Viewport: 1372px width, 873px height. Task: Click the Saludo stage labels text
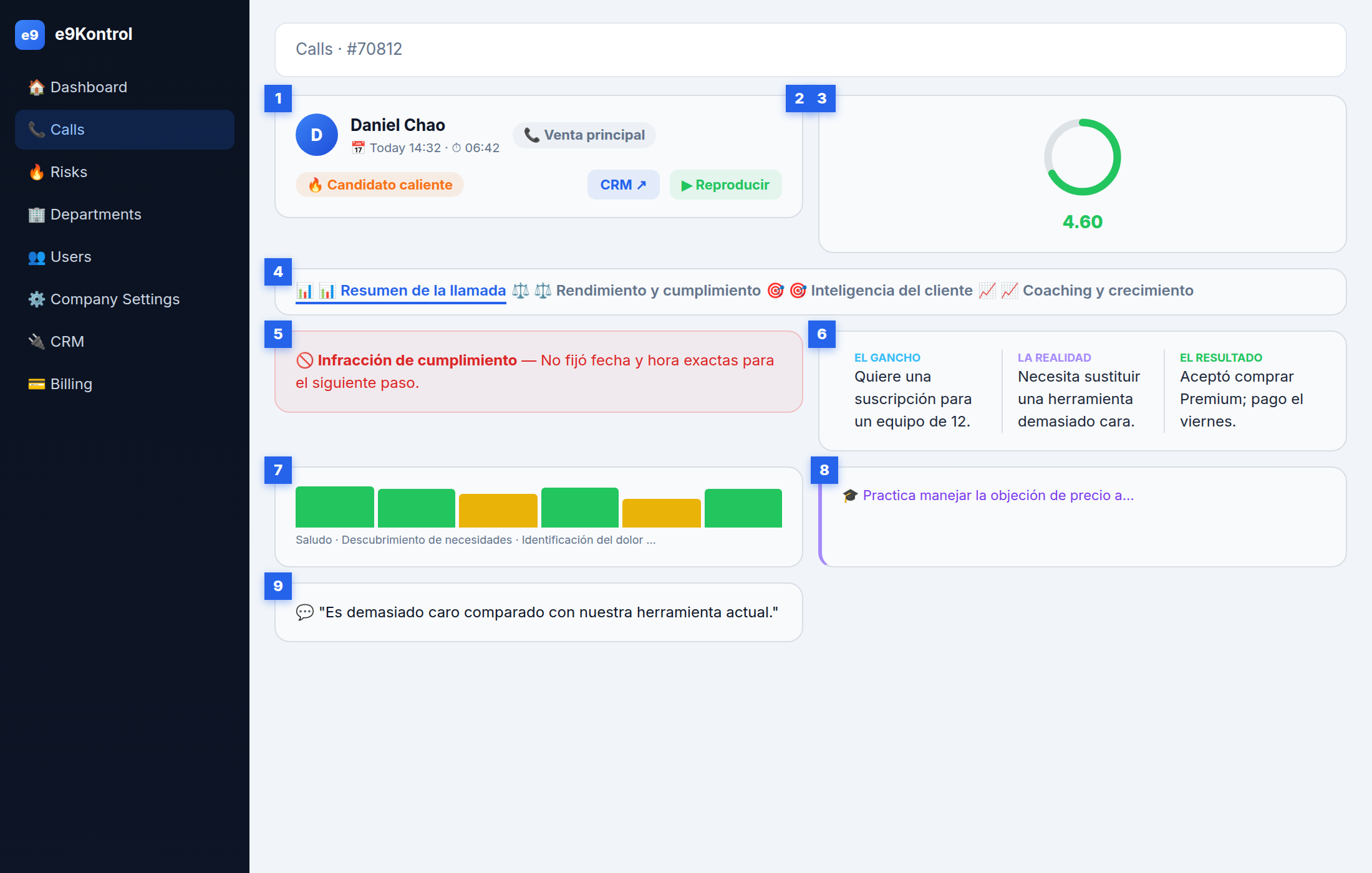[x=476, y=540]
